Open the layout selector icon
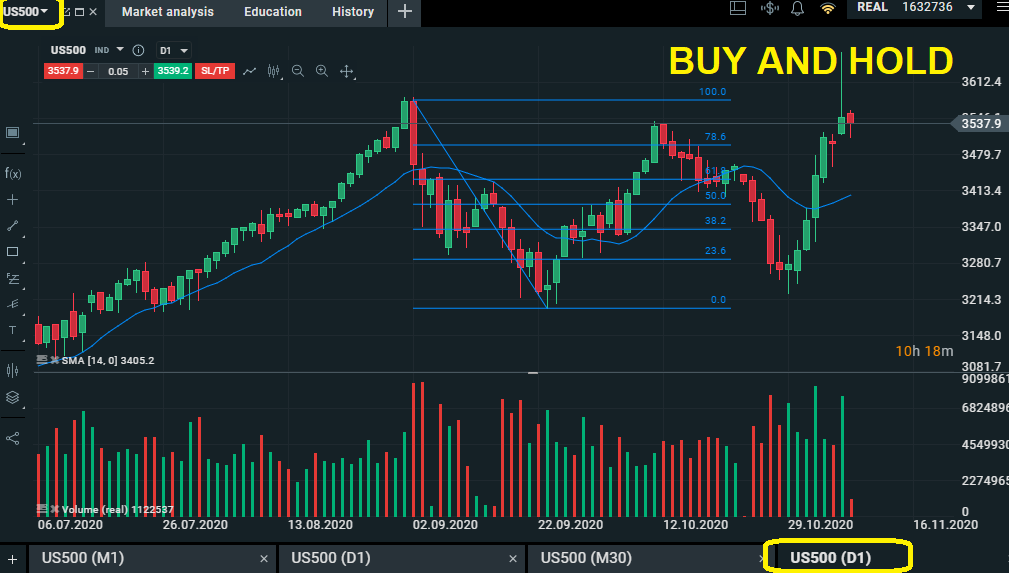Viewport: 1009px width, 573px height. pos(737,8)
